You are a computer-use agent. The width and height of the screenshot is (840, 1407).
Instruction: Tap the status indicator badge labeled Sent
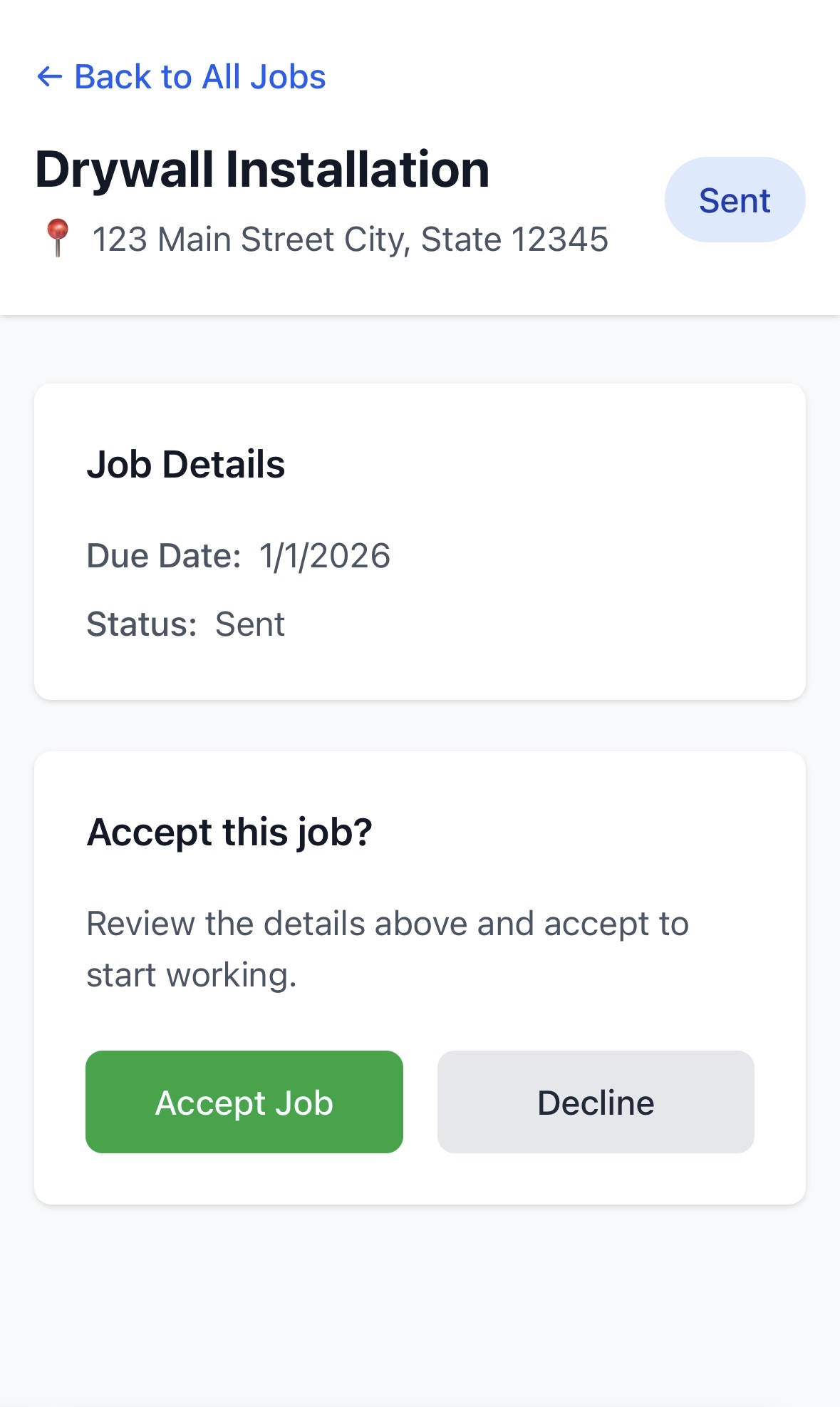point(735,200)
